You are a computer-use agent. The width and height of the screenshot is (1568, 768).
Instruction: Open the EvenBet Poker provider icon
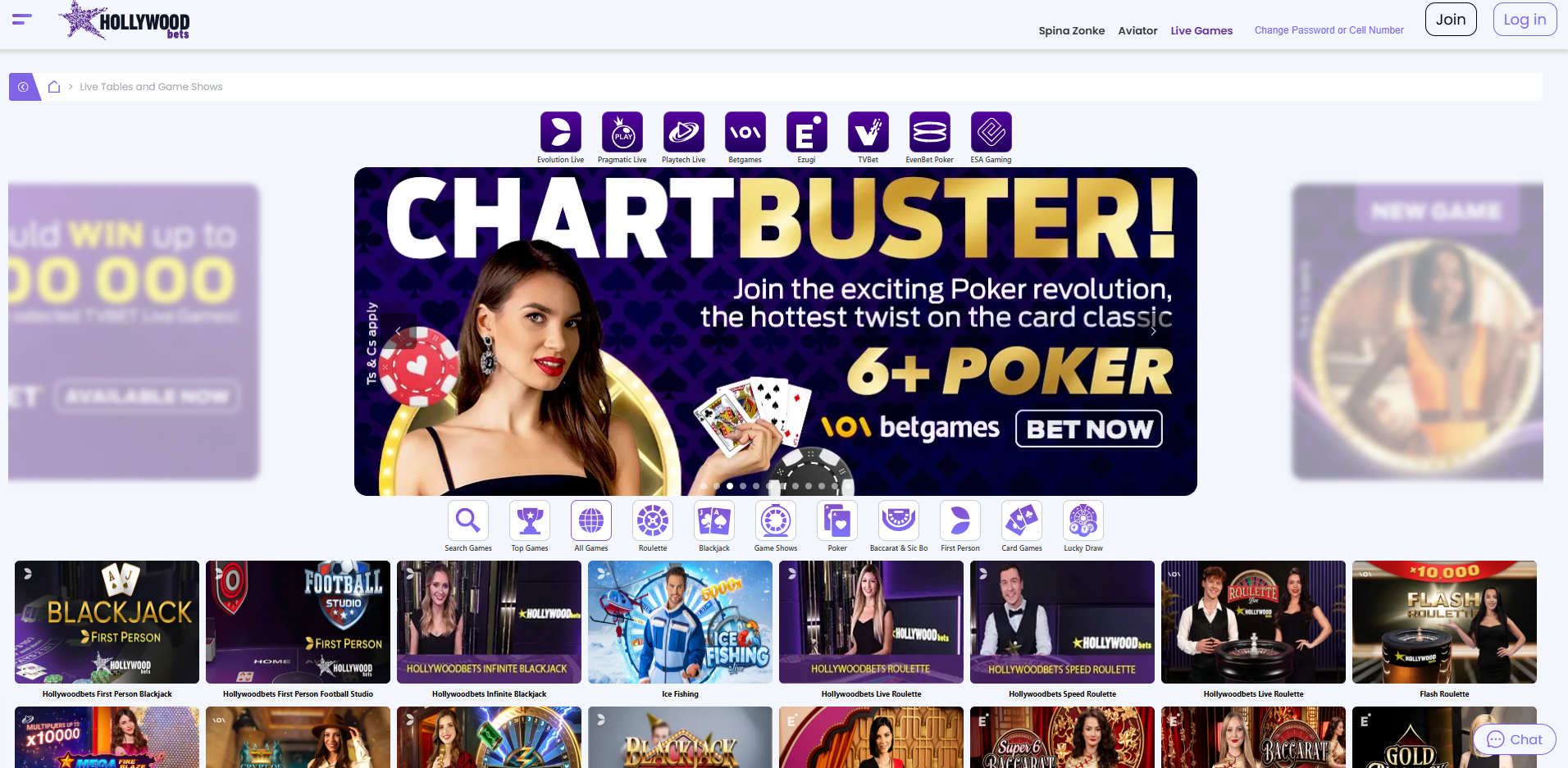930,132
